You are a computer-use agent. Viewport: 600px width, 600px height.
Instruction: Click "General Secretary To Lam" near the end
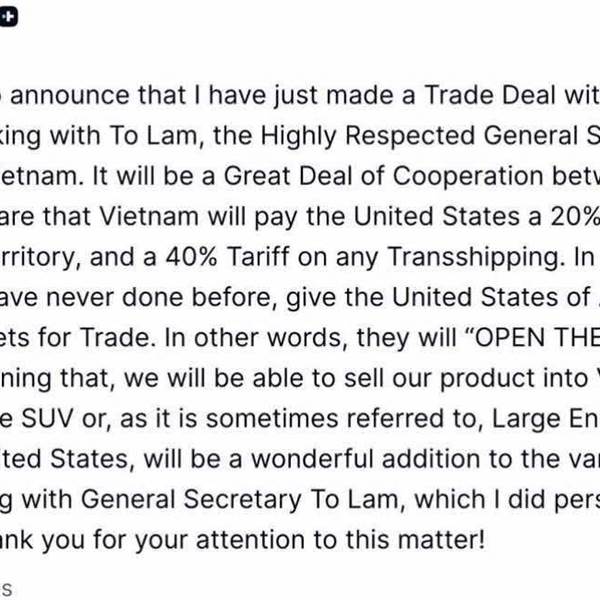(240, 499)
